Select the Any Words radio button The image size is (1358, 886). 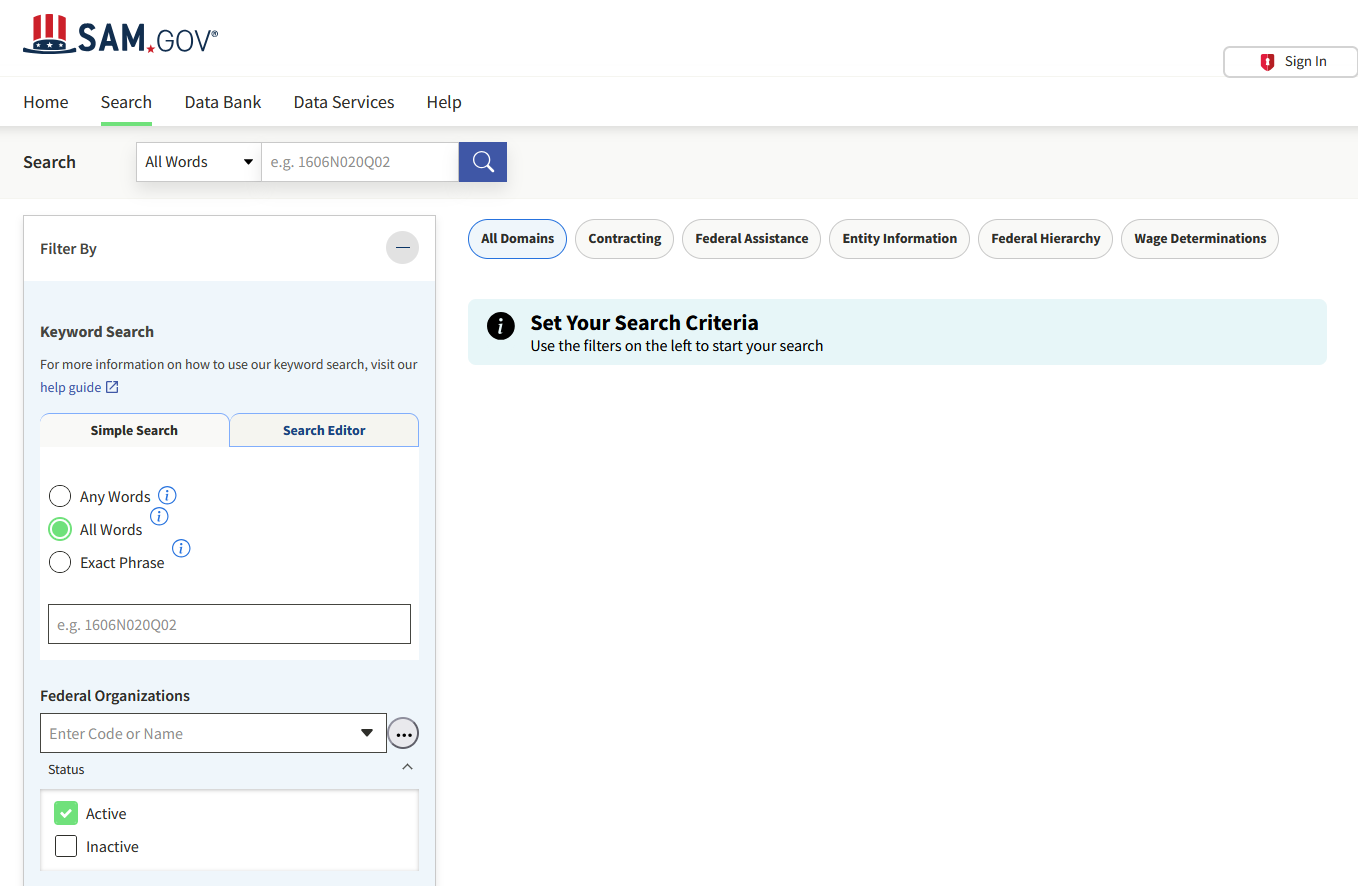60,496
